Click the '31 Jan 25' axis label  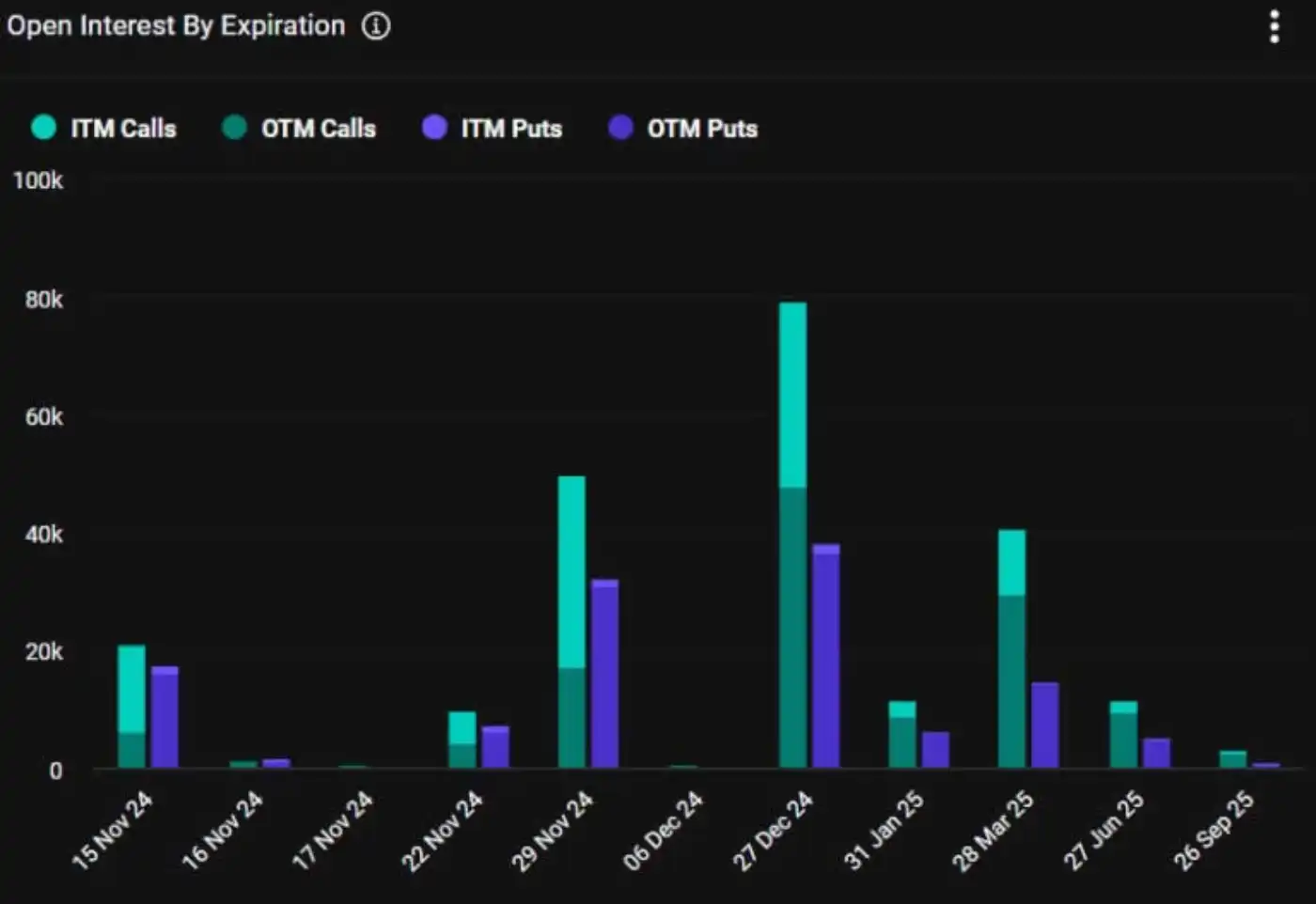(884, 830)
